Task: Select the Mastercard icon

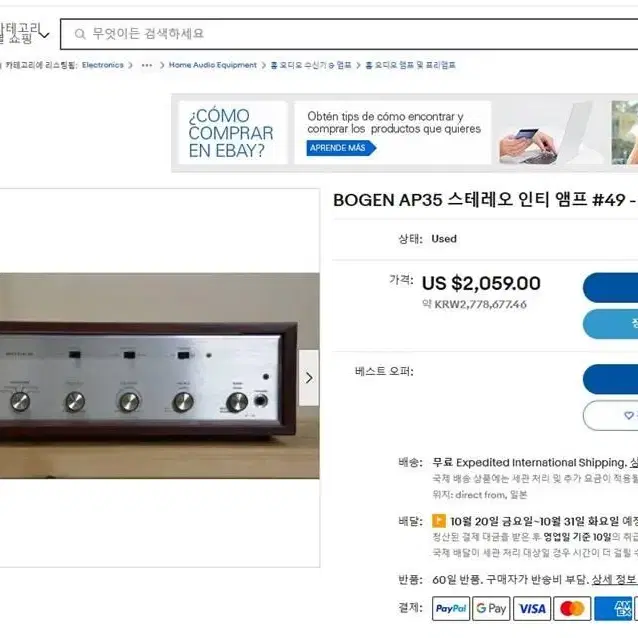Action: (x=572, y=609)
